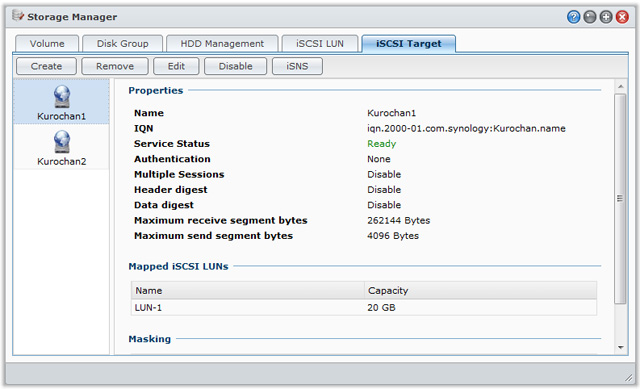Click the green Ready status text

pos(382,144)
